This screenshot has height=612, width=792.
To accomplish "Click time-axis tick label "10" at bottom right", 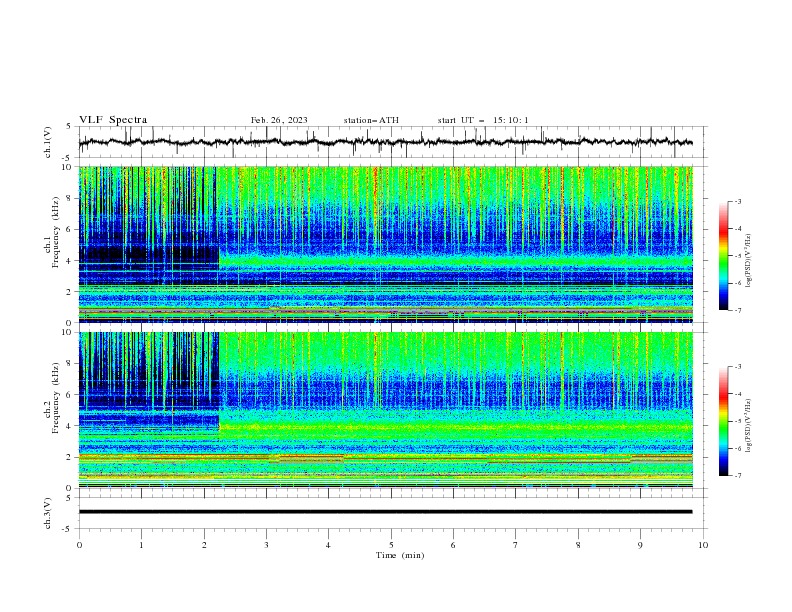I will [703, 545].
